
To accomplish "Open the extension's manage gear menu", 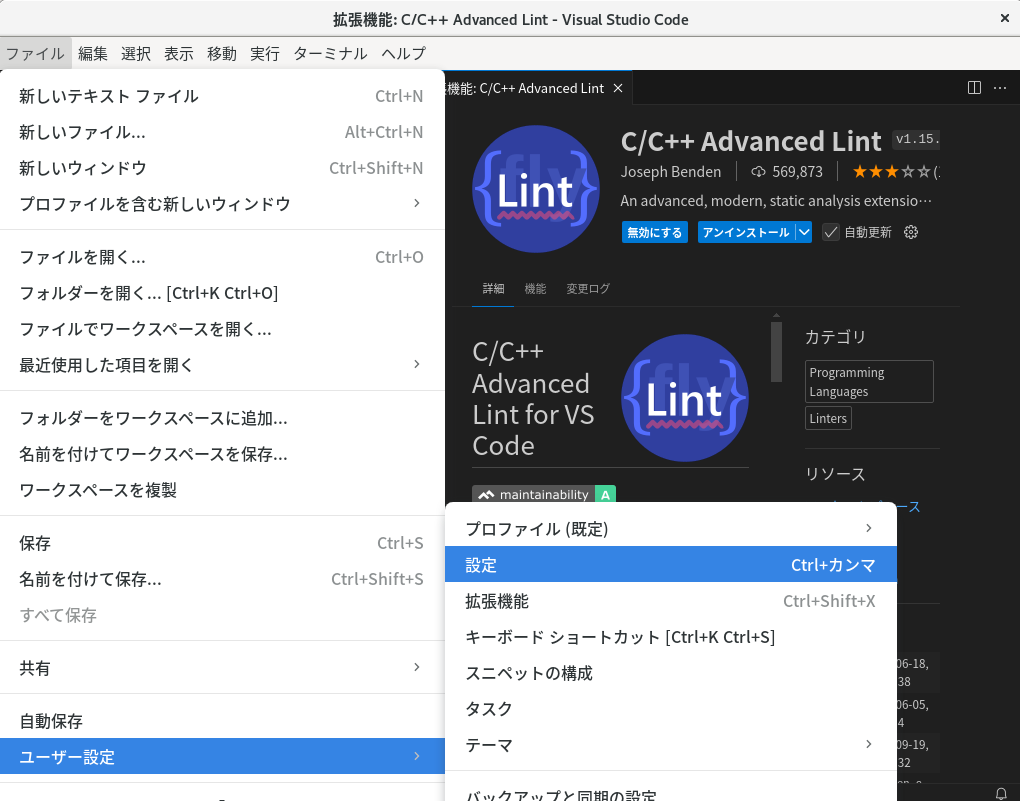I will 909,231.
